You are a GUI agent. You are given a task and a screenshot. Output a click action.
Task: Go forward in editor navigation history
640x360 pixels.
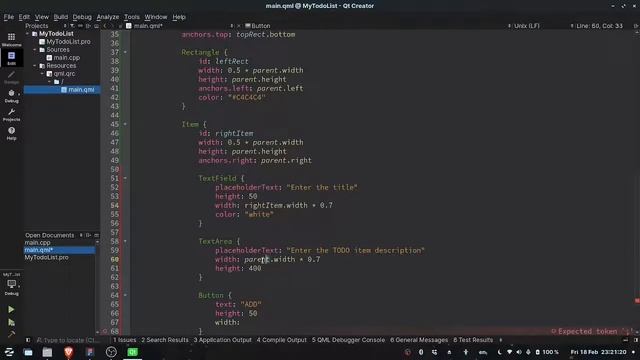(x=113, y=26)
